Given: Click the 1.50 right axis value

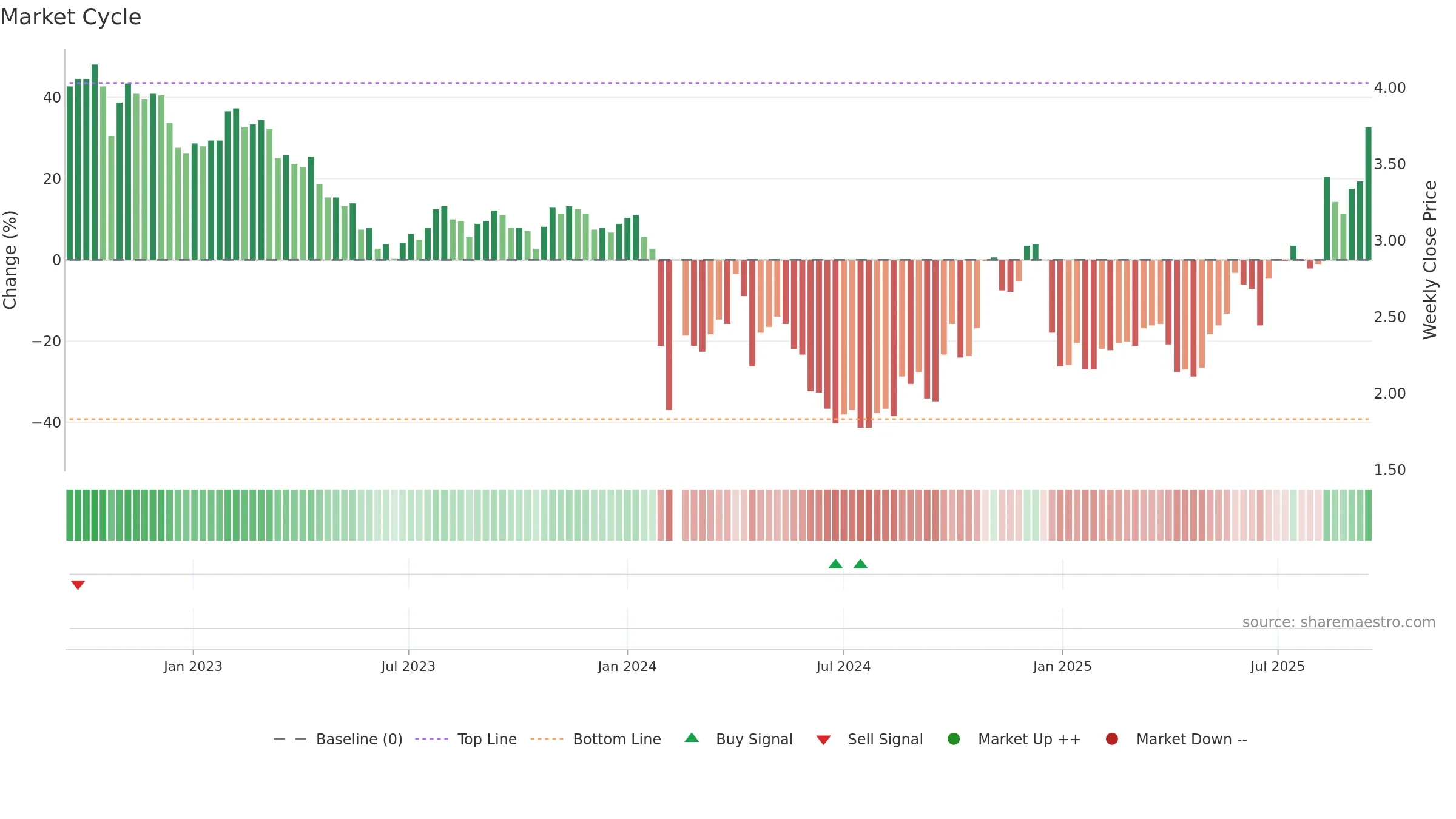Looking at the screenshot, I should coord(1390,470).
